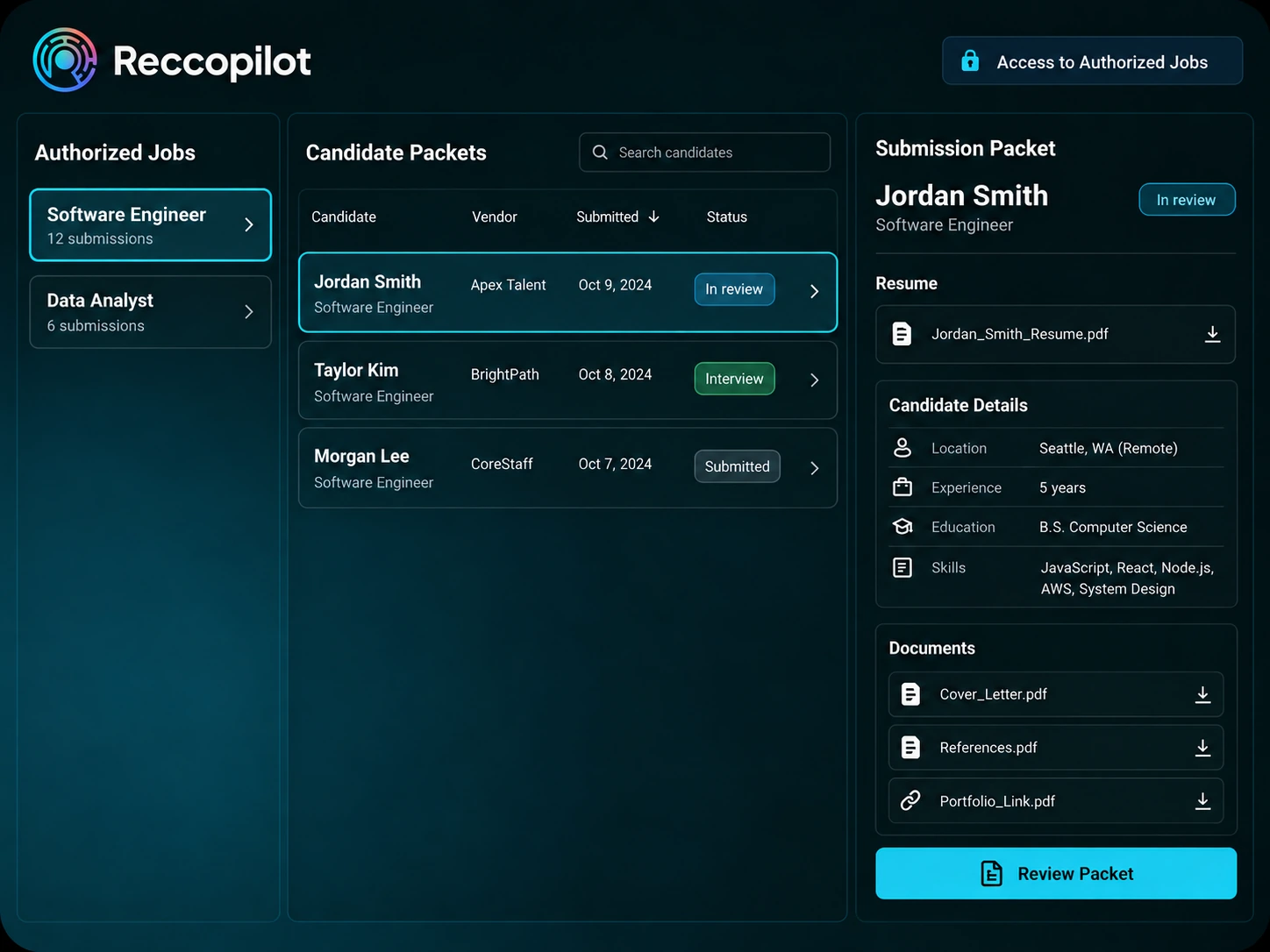The width and height of the screenshot is (1270, 952).
Task: Click the Candidate column header
Action: [344, 217]
